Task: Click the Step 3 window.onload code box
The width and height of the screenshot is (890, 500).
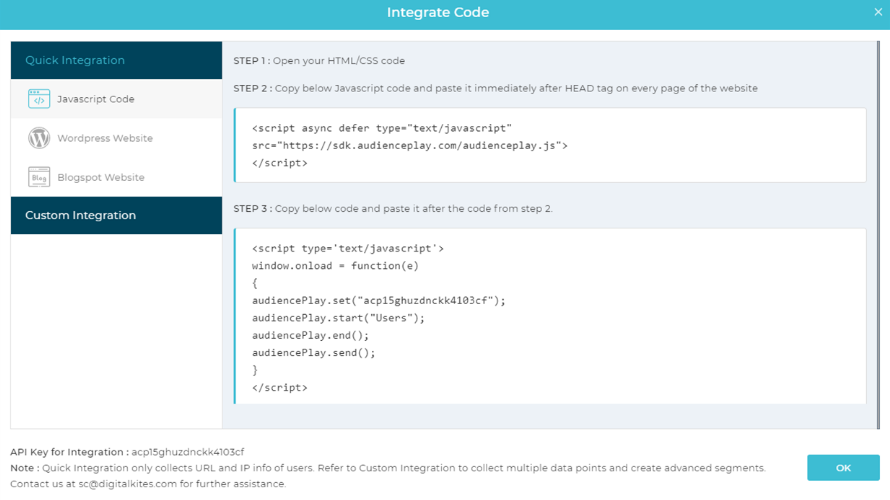Action: pos(550,316)
